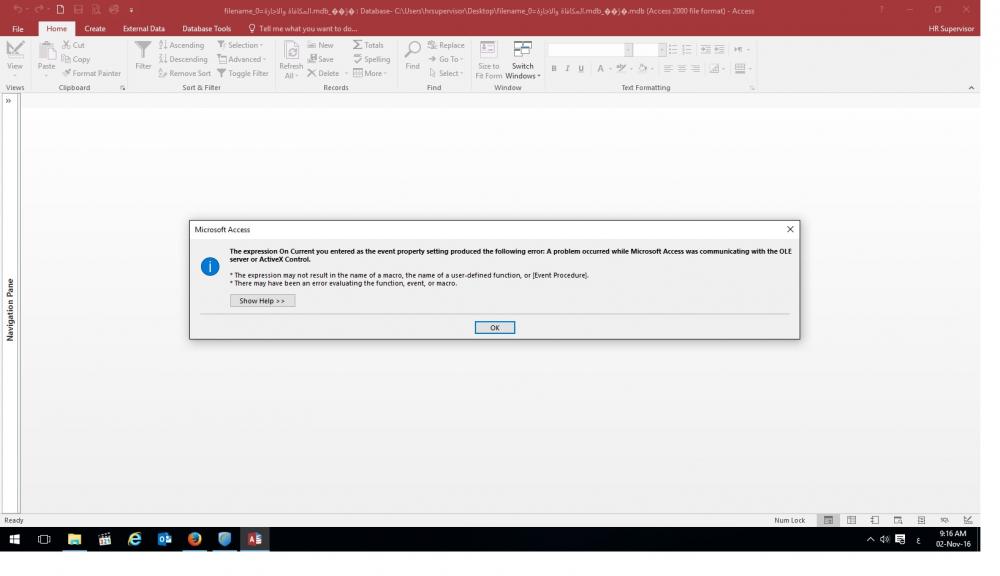This screenshot has width=1000, height=576.
Task: Toggle Italic formatting
Action: 567,68
